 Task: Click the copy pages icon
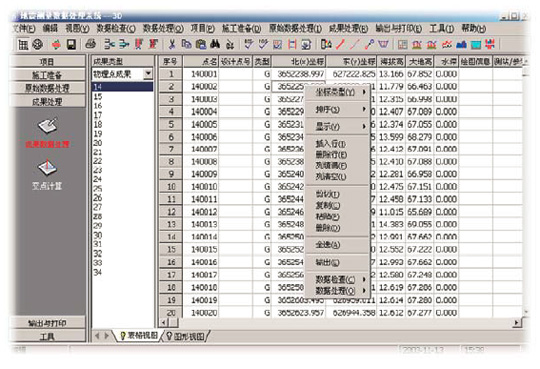click(187, 44)
